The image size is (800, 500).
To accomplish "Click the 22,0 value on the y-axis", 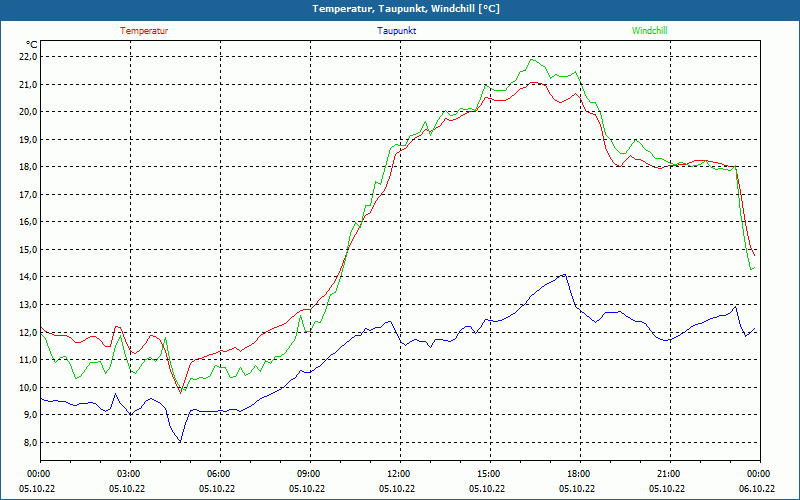I will click(x=28, y=57).
